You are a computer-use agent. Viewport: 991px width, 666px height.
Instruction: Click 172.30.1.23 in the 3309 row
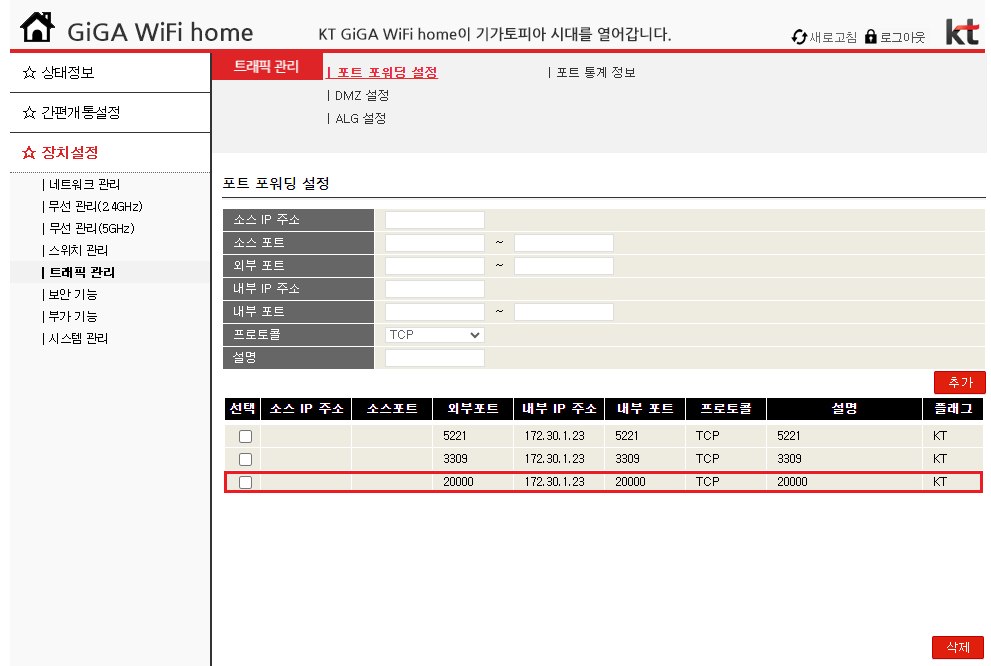pos(554,459)
